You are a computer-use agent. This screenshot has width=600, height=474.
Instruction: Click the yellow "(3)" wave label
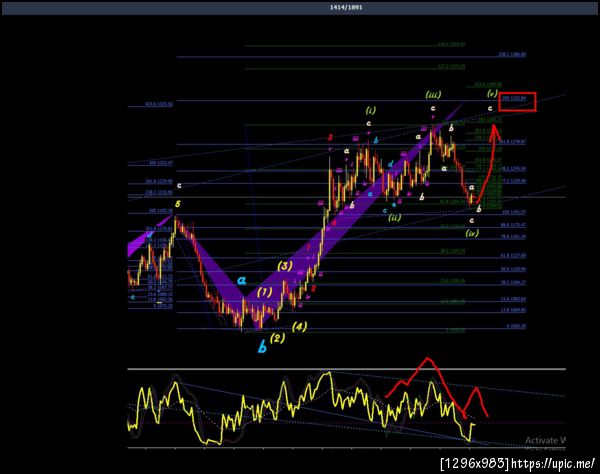285,266
